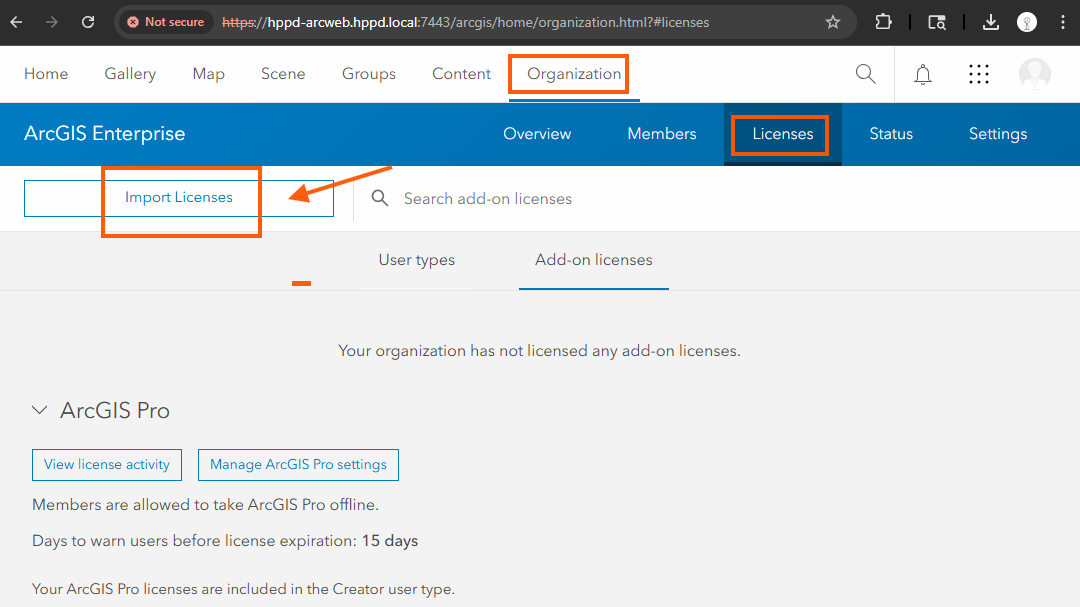
Task: Go to the Members tab
Action: pos(661,134)
